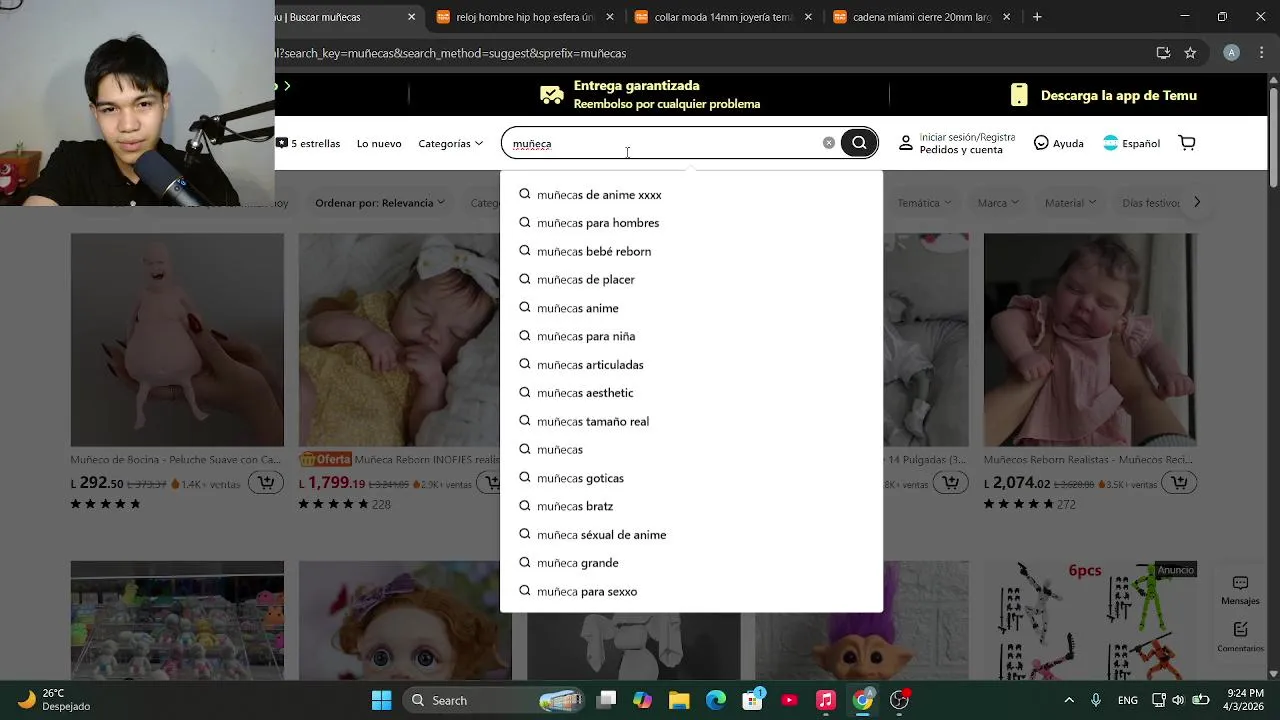Open the 6pcs action figures ad thumbnail
1280x720 pixels.
(x=1090, y=620)
